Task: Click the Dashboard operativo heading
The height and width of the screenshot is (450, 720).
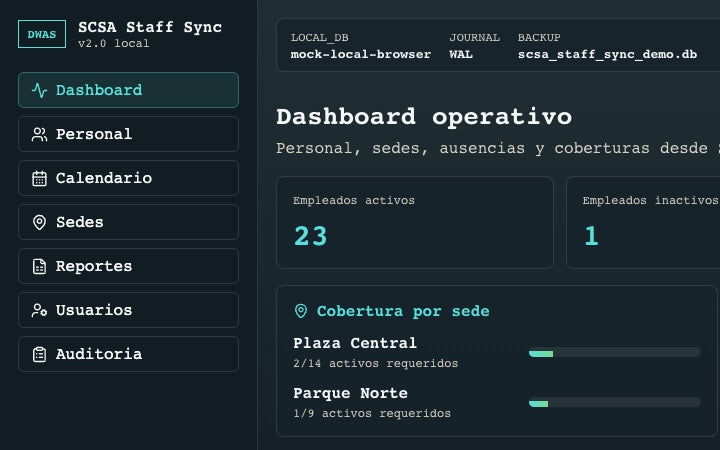Action: (424, 117)
